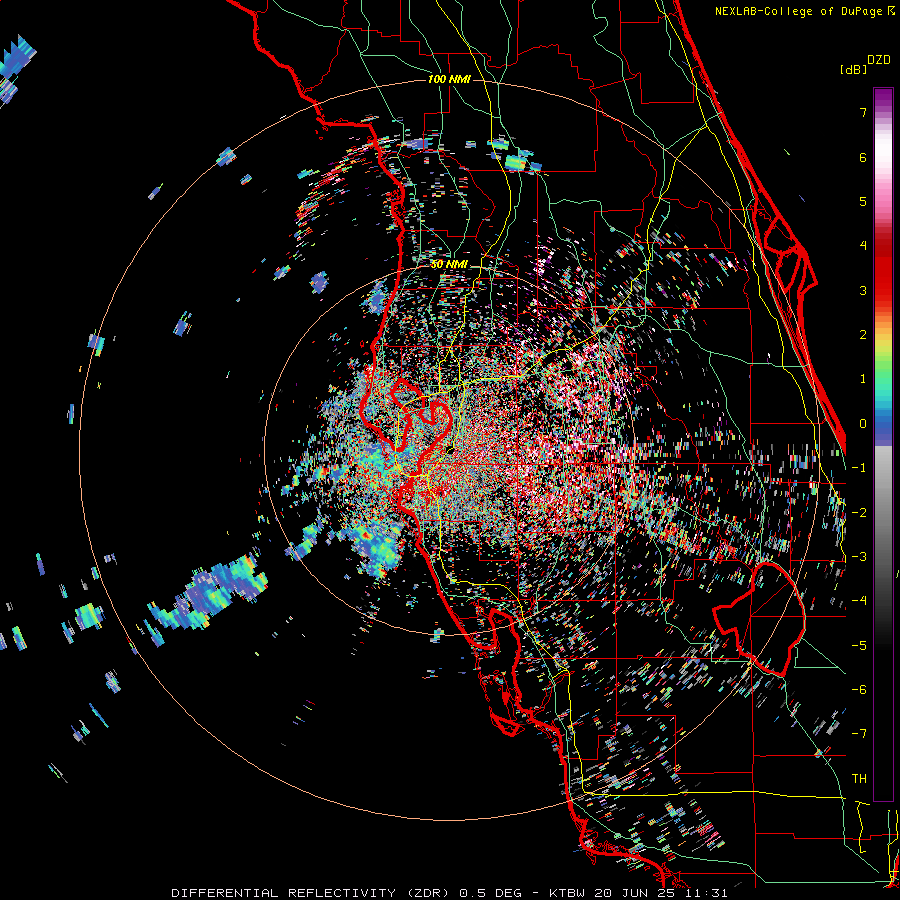Click the ZDR color scale bar
The image size is (900, 900).
click(x=883, y=444)
